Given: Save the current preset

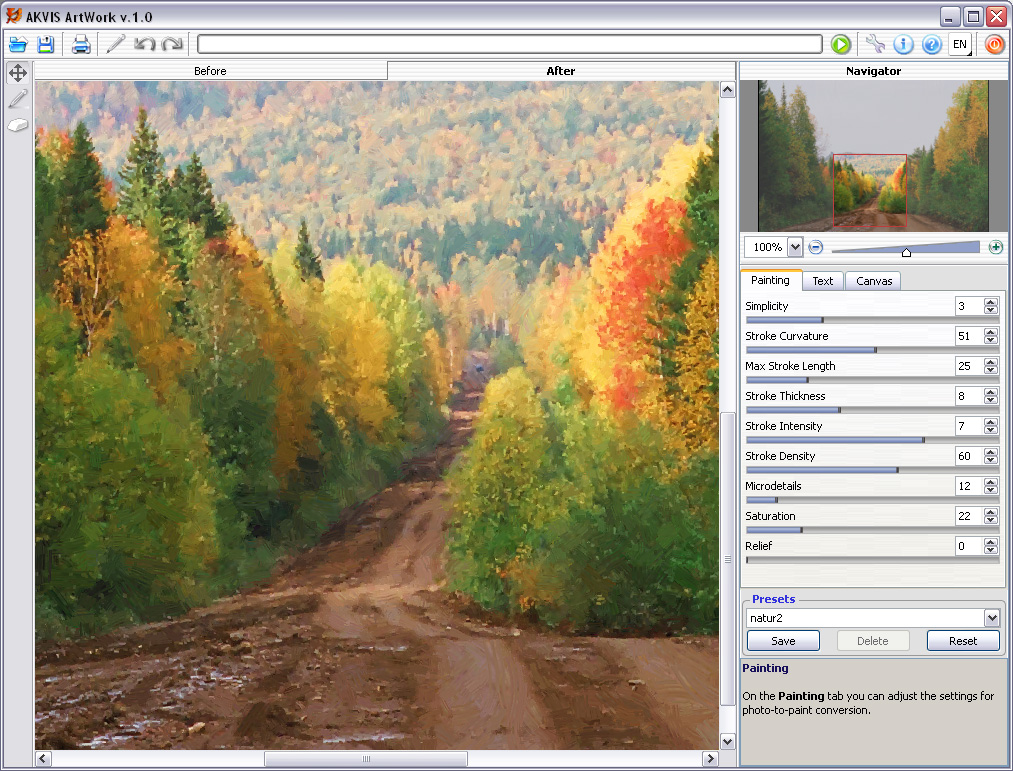Looking at the screenshot, I should (783, 641).
